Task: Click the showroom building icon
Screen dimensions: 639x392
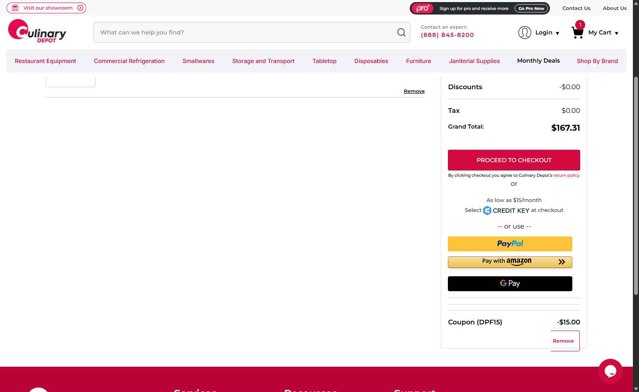Action: [15, 8]
